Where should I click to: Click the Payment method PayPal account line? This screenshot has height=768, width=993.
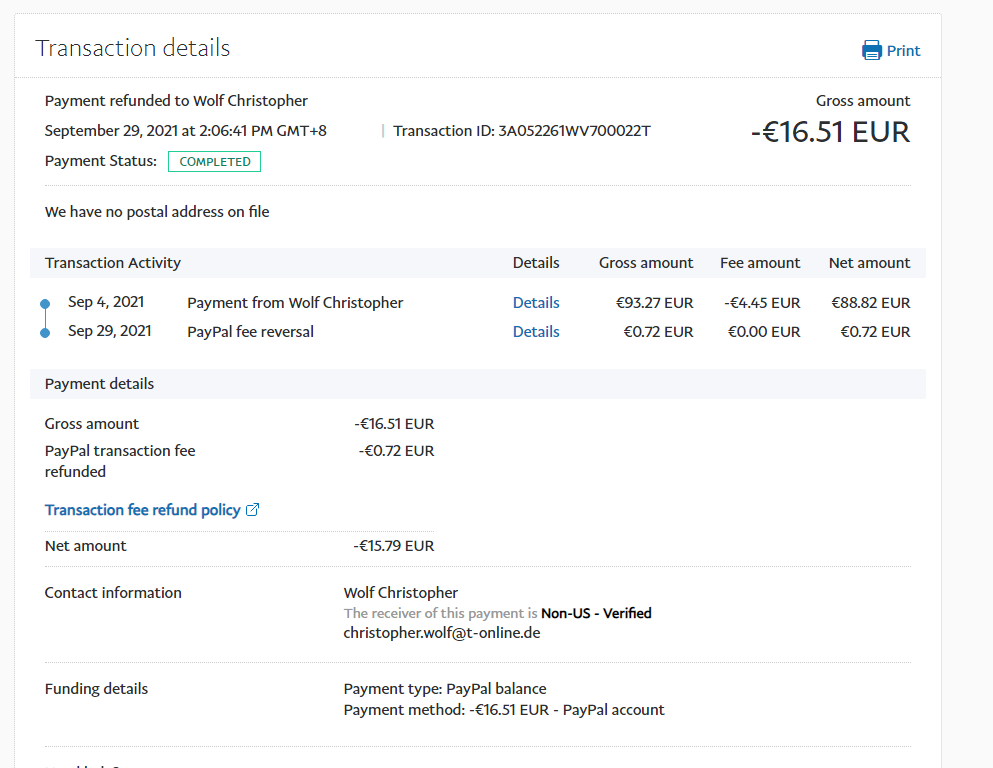503,710
